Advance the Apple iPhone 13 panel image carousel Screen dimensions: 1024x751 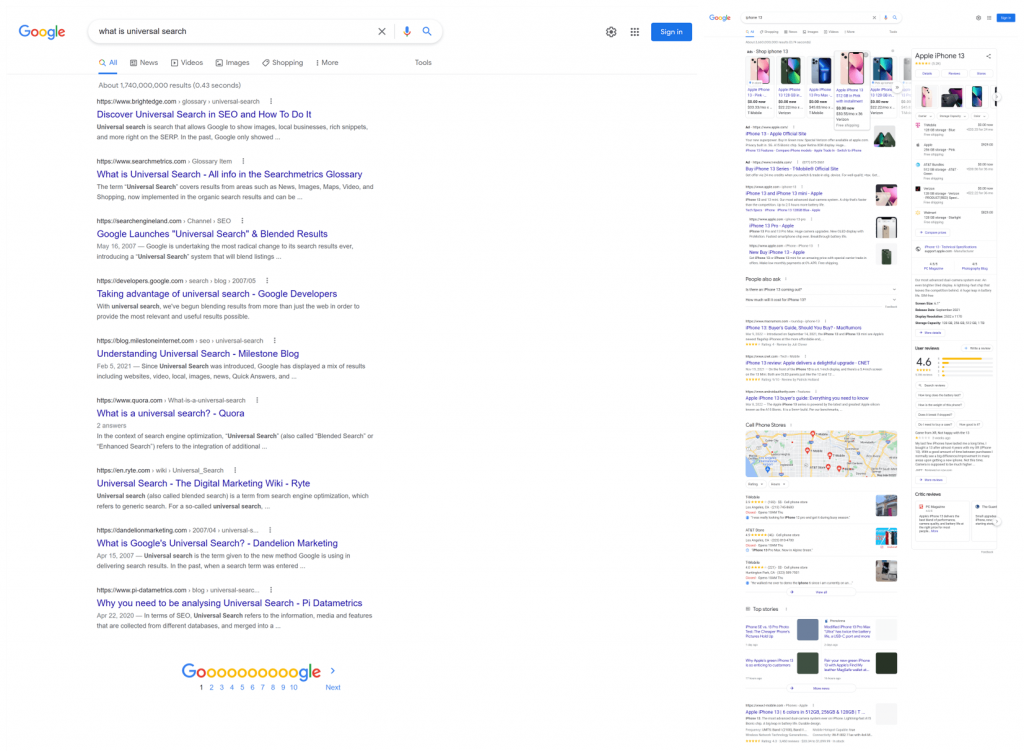coord(997,97)
